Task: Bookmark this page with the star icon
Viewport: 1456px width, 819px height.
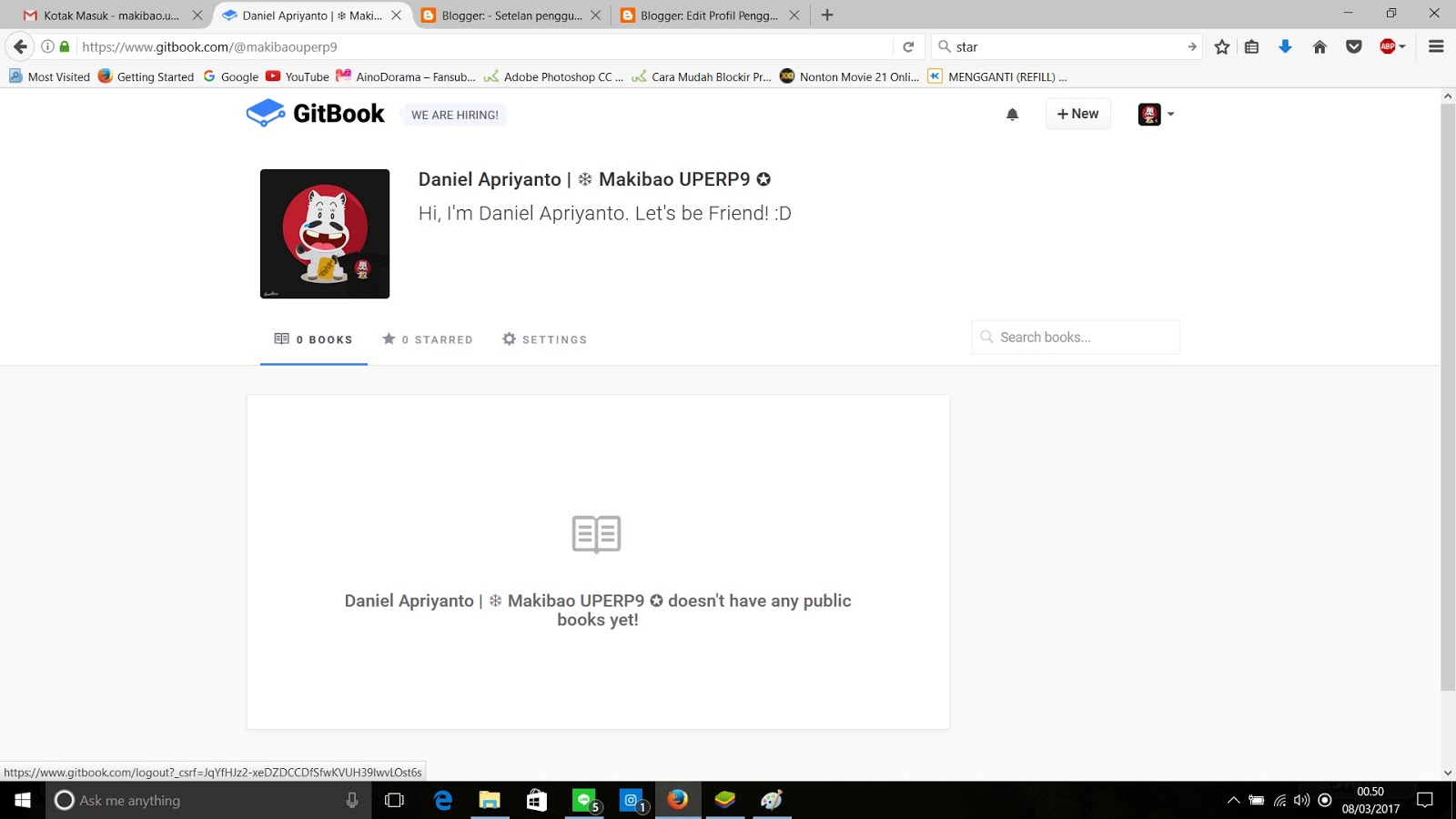Action: (x=1222, y=46)
